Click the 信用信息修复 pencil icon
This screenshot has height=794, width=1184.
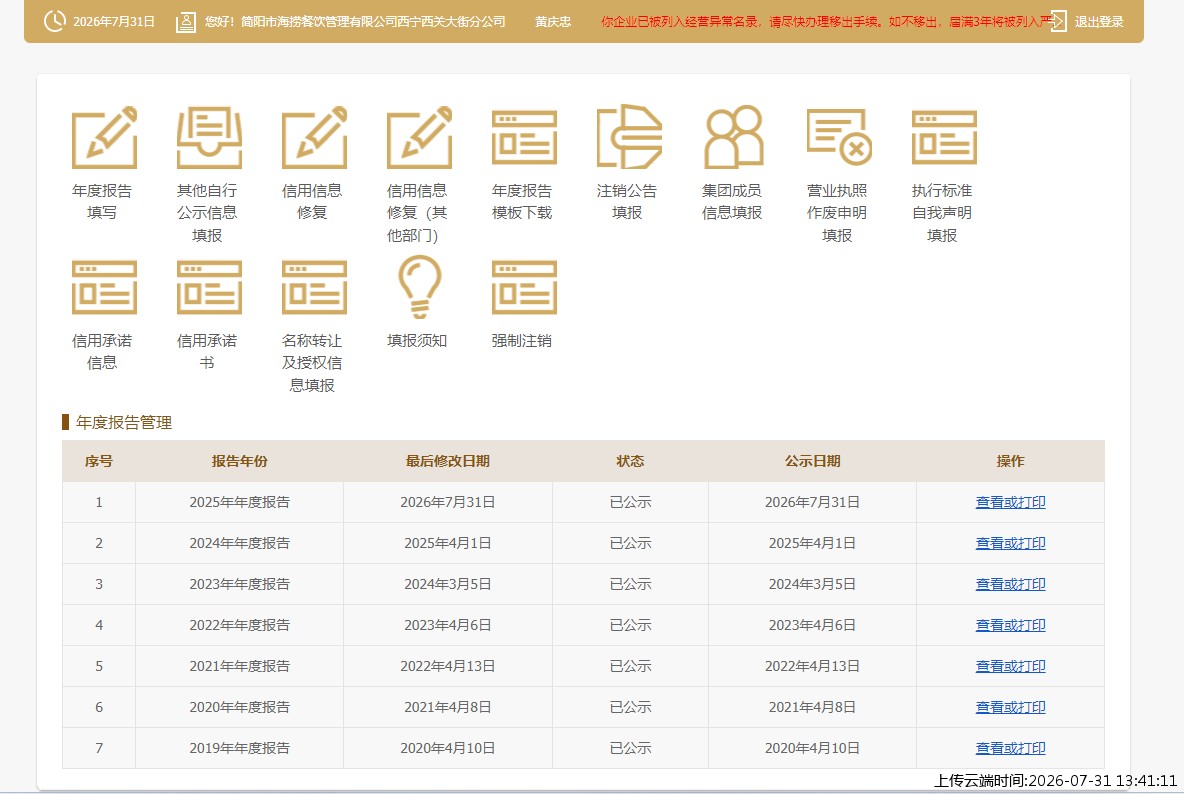[x=314, y=137]
